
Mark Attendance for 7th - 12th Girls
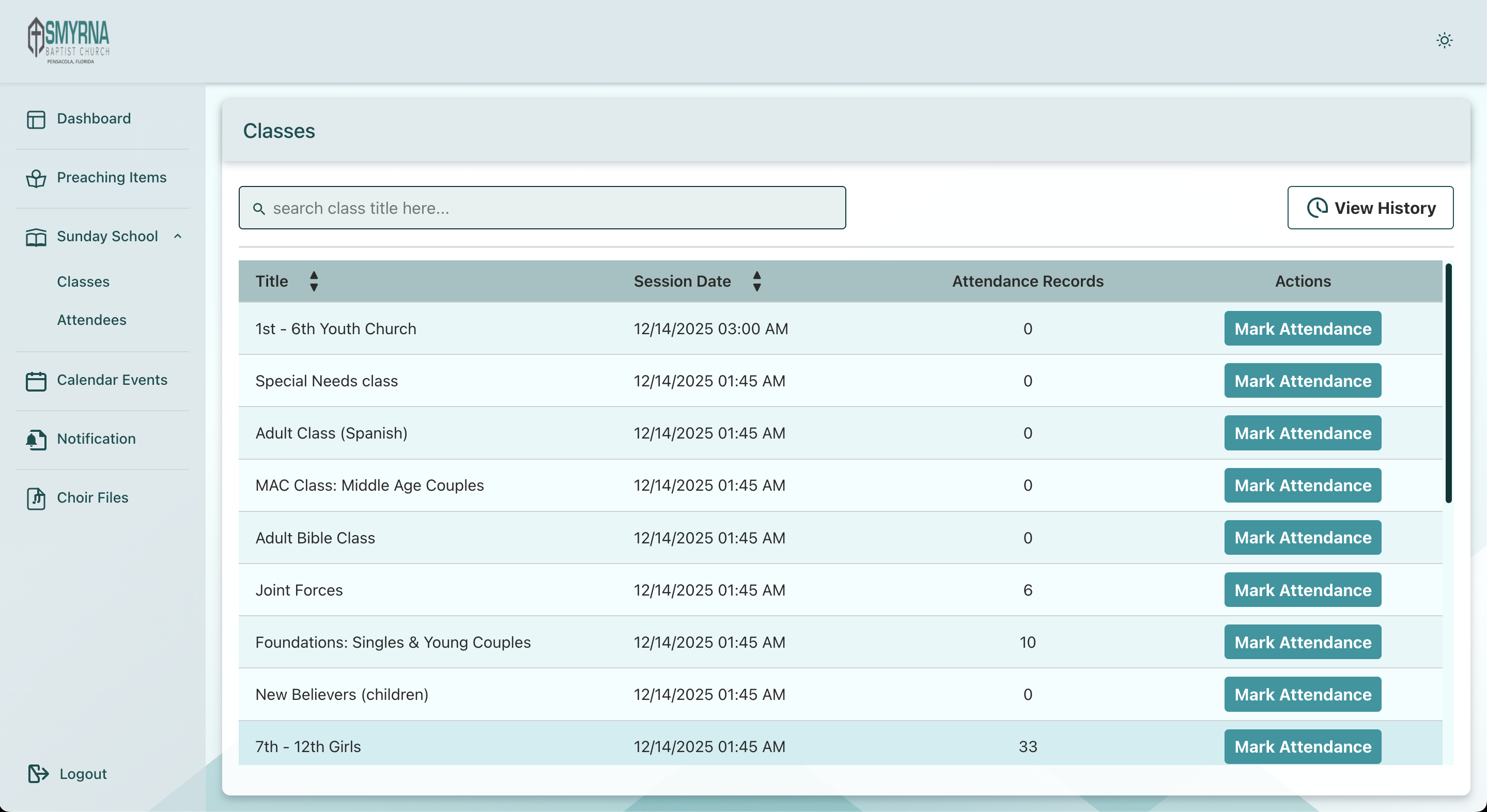click(1302, 747)
